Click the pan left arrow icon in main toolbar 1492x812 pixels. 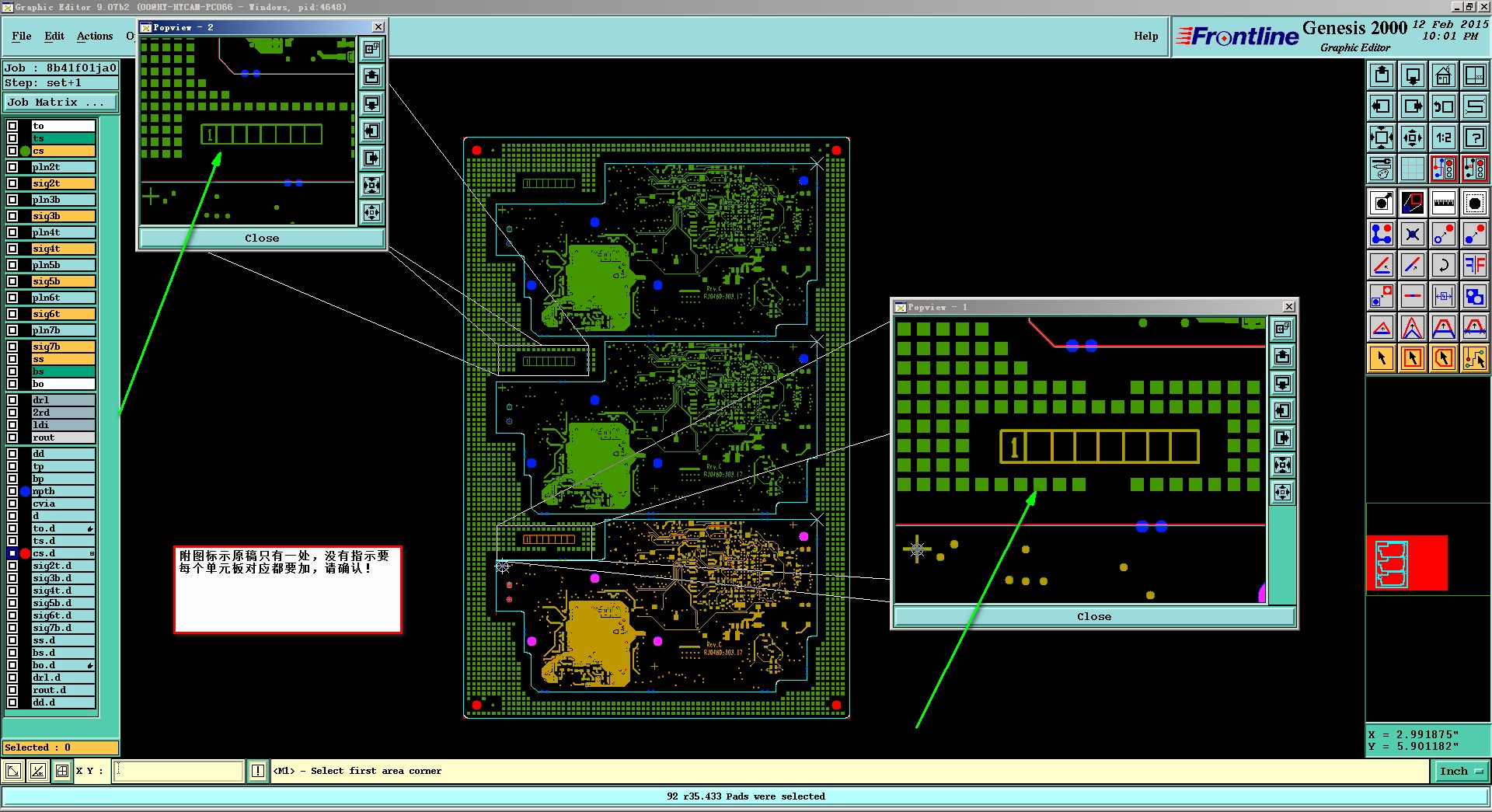point(1382,106)
